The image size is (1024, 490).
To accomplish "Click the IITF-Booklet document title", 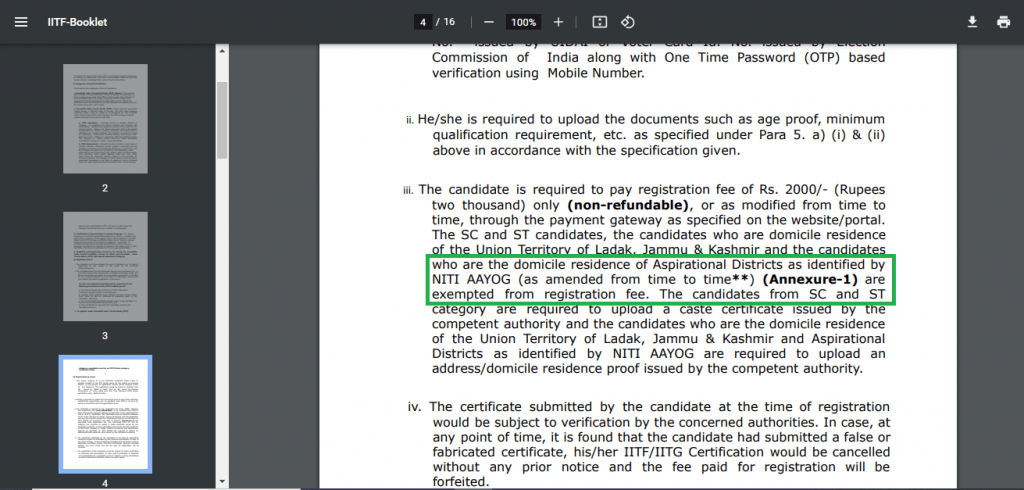I will tap(77, 22).
